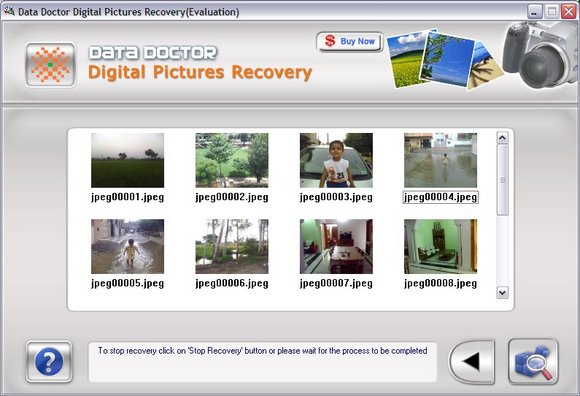This screenshot has height=396, width=580.
Task: Click scrollbar up arrow in thumbnail list
Action: pos(502,138)
